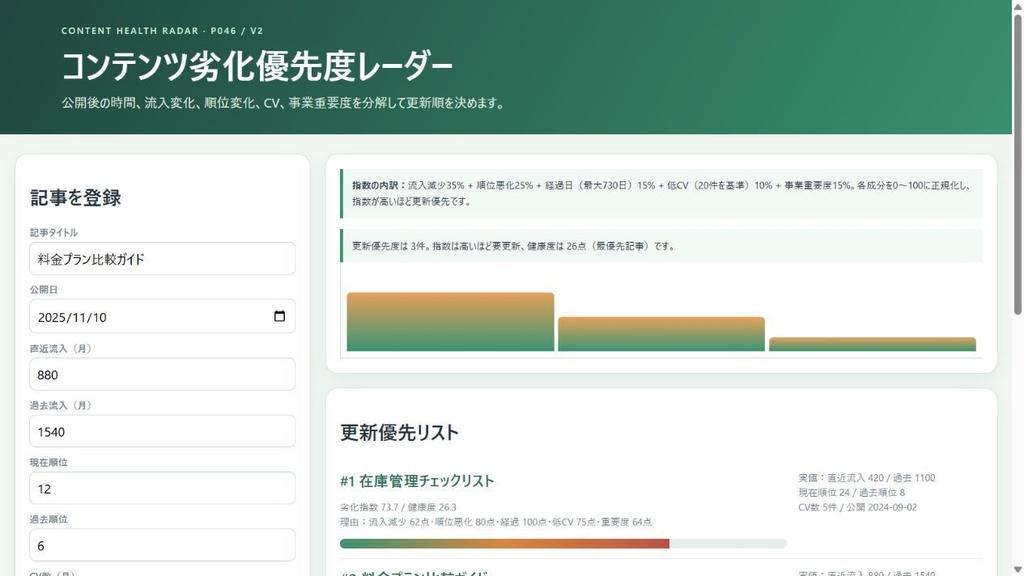
Task: Click the 記事を登録 heading
Action: click(75, 198)
